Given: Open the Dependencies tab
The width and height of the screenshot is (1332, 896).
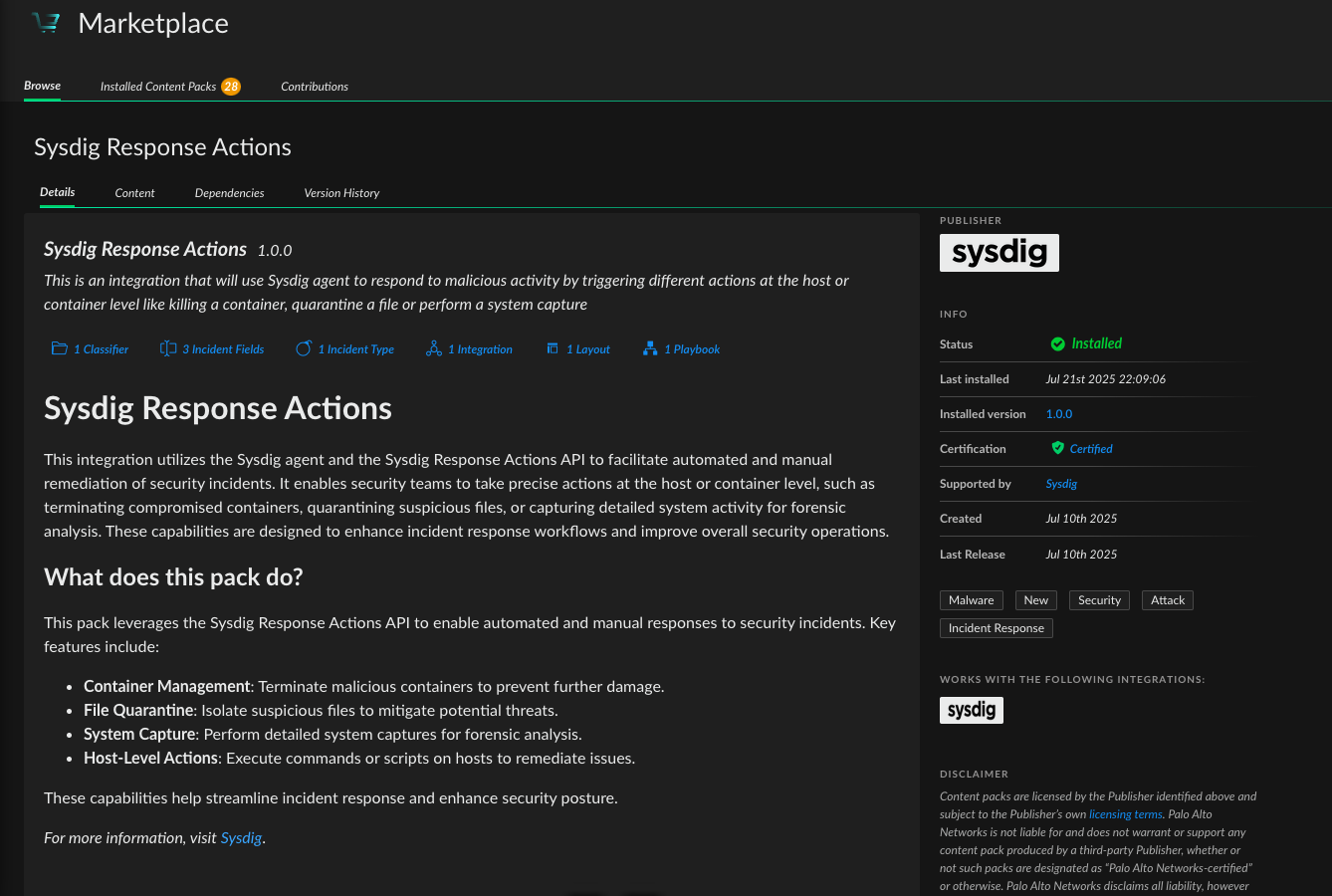Looking at the screenshot, I should click(x=230, y=193).
